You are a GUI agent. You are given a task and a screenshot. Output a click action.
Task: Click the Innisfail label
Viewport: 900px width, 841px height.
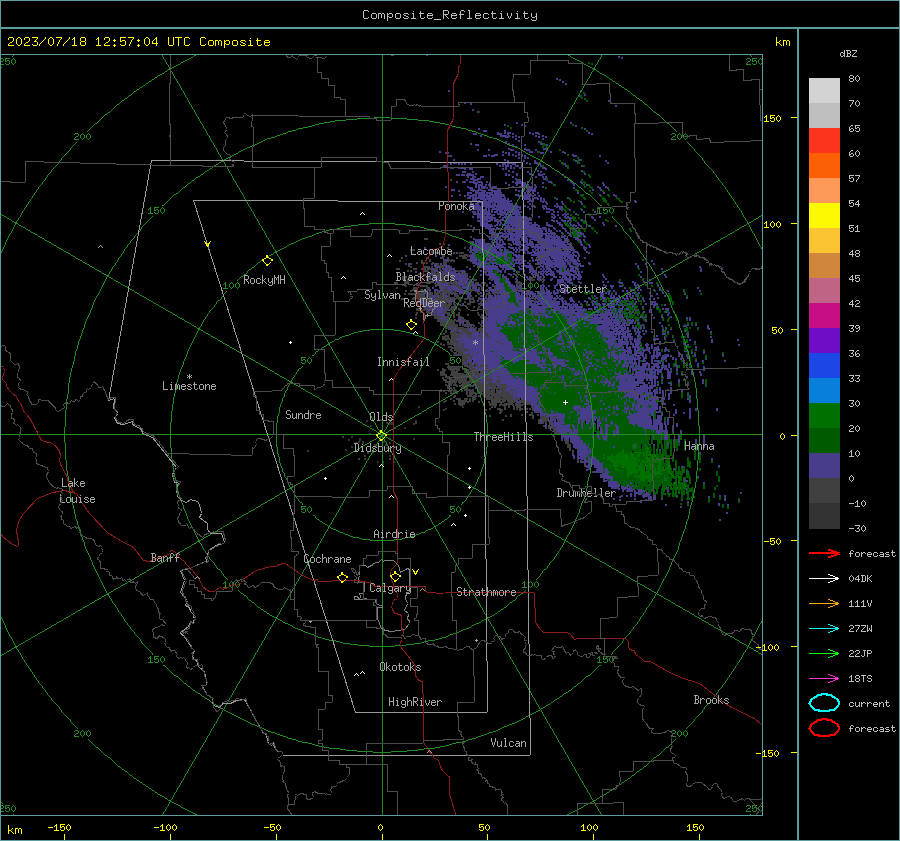point(403,362)
